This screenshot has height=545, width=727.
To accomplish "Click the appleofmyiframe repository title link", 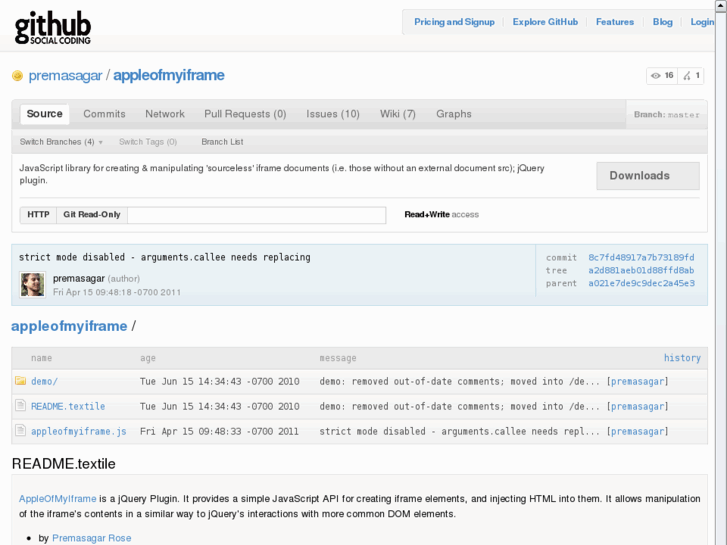I will (169, 76).
